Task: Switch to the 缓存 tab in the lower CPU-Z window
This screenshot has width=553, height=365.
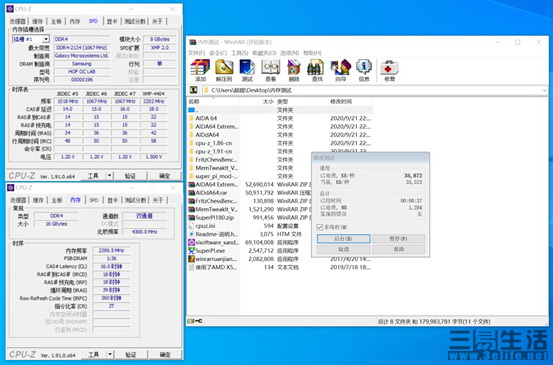Action: [38, 200]
